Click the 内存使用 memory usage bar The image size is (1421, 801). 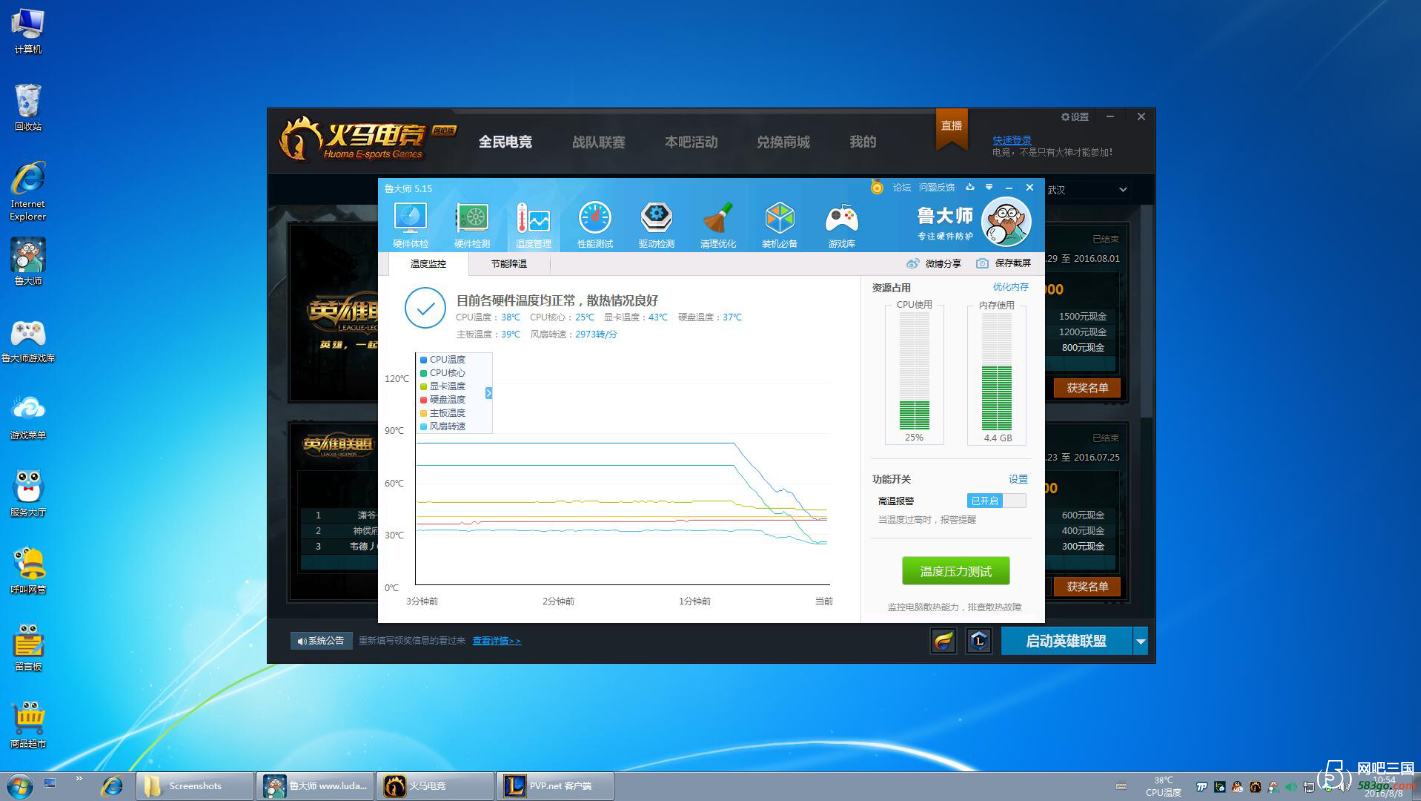click(997, 371)
